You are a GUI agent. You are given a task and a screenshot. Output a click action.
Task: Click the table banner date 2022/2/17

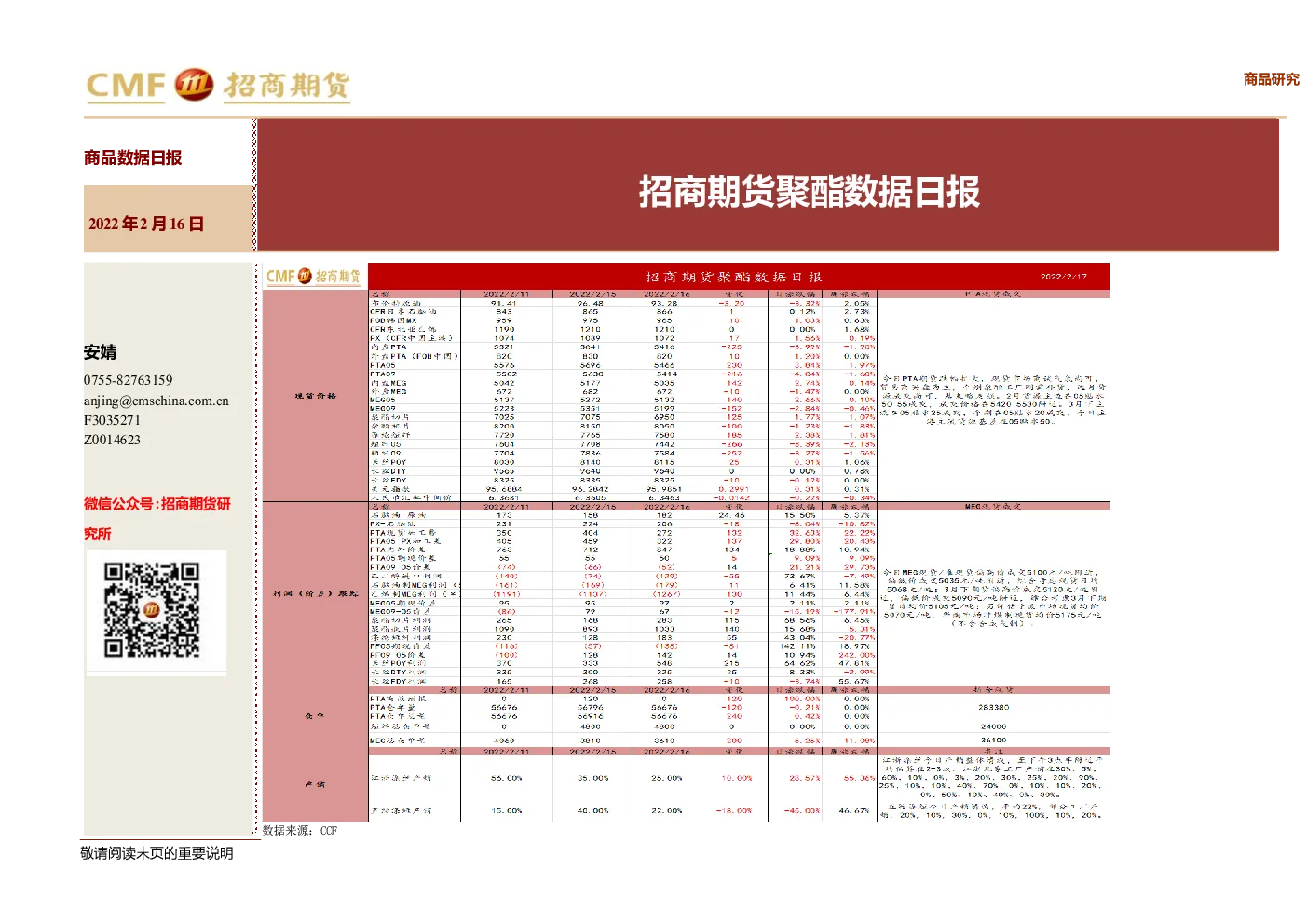(1063, 277)
